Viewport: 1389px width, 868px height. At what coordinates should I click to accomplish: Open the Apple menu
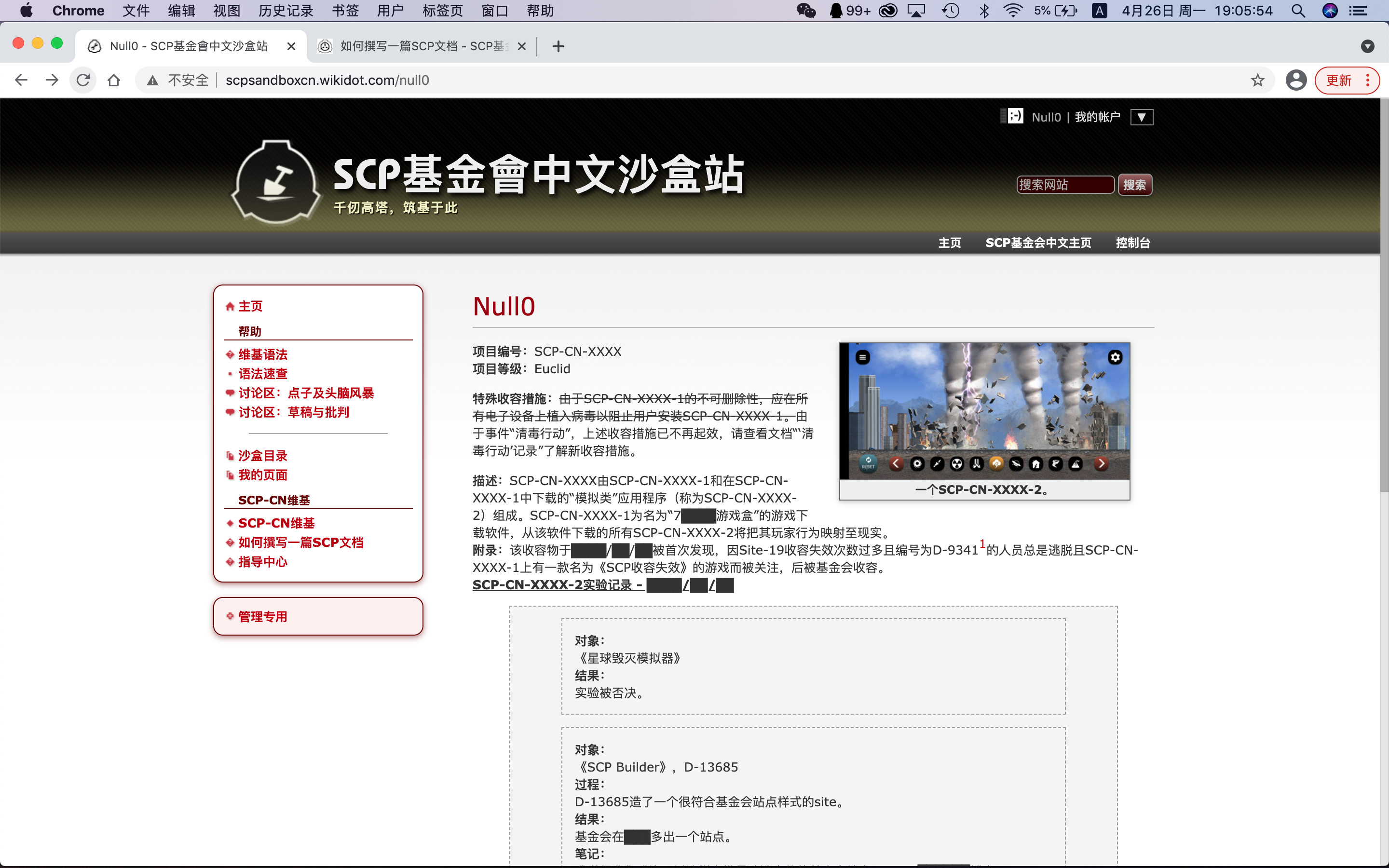[x=27, y=10]
